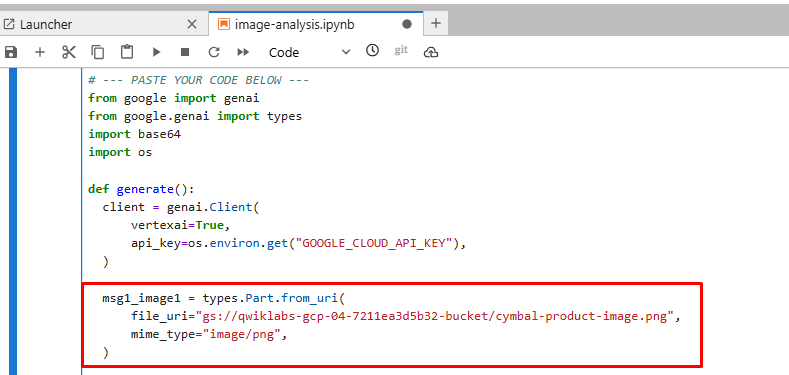Click the git toolbar button

(x=401, y=50)
